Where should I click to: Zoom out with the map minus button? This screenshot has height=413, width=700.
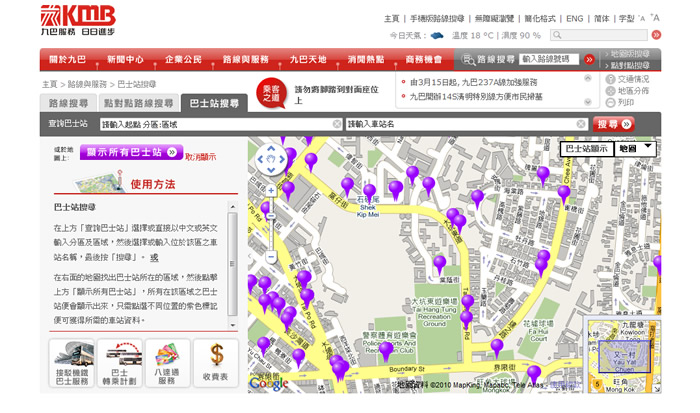pyautogui.click(x=270, y=257)
